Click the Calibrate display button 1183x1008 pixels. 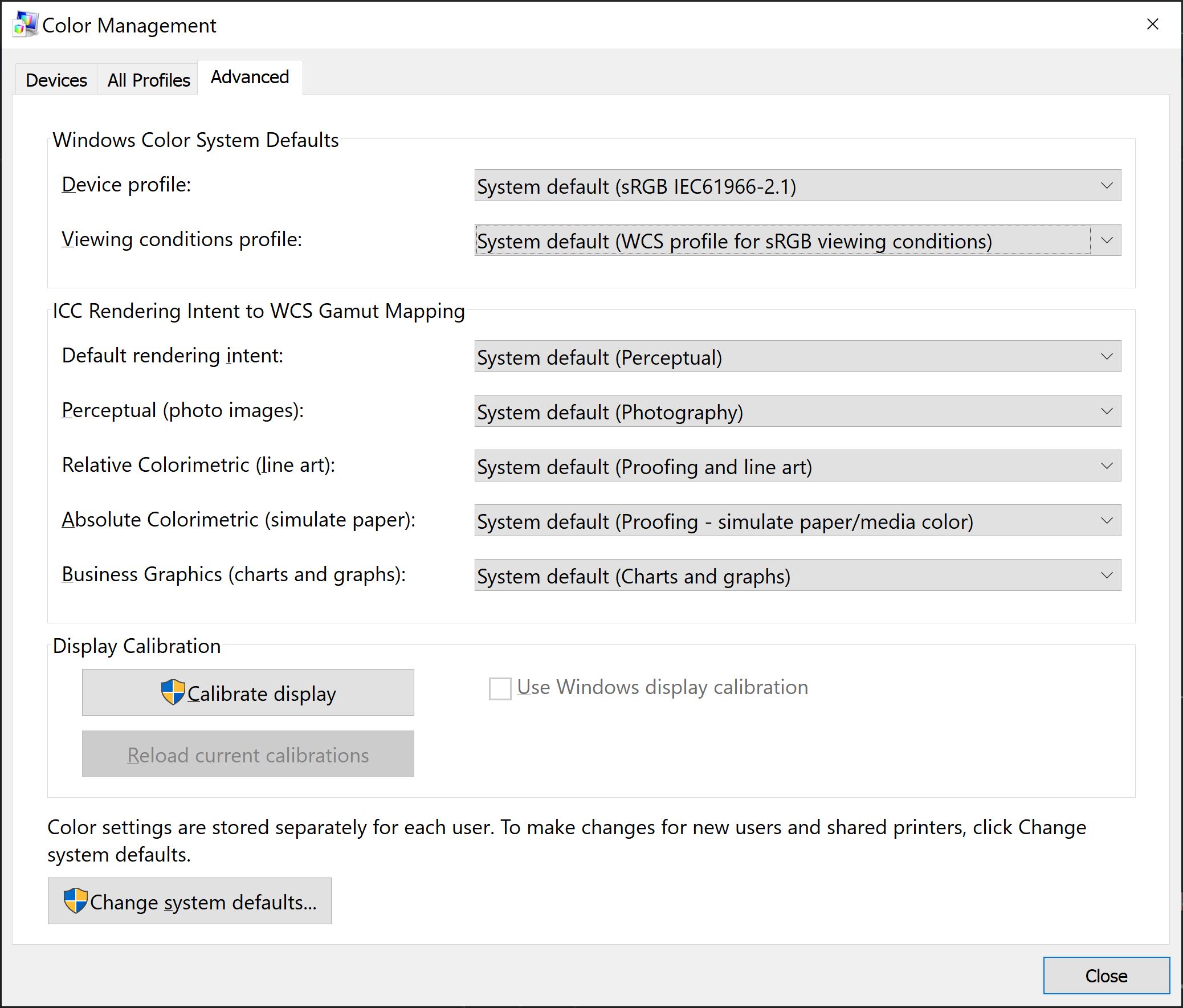click(260, 693)
